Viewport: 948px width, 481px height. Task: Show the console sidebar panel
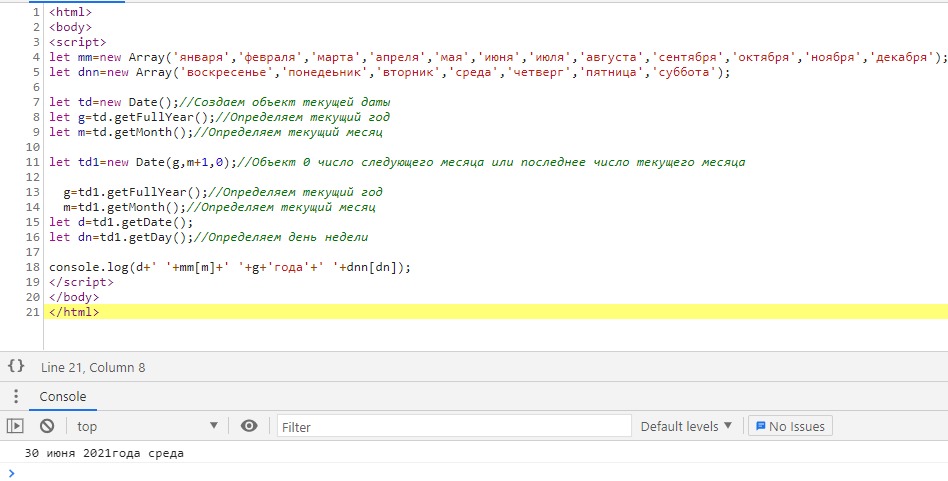coord(15,426)
